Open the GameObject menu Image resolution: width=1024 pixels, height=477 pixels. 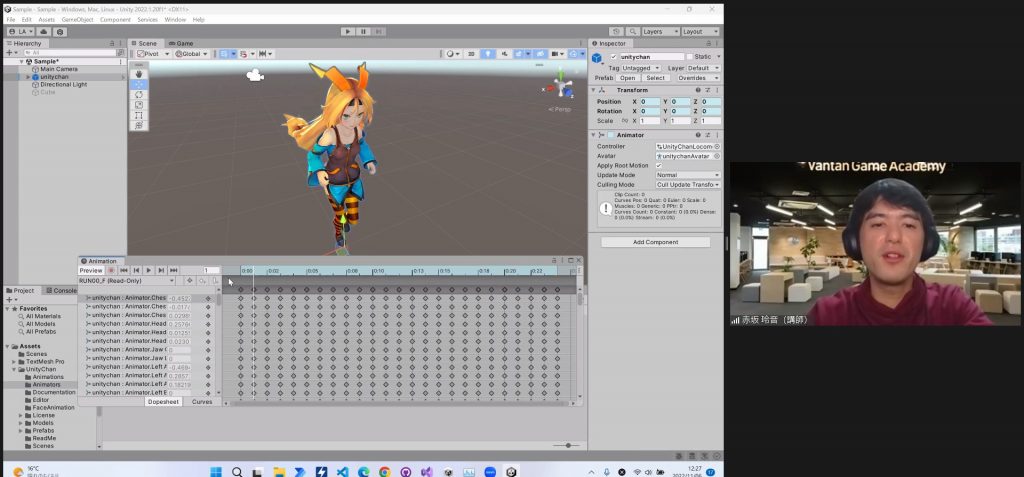pyautogui.click(x=78, y=20)
